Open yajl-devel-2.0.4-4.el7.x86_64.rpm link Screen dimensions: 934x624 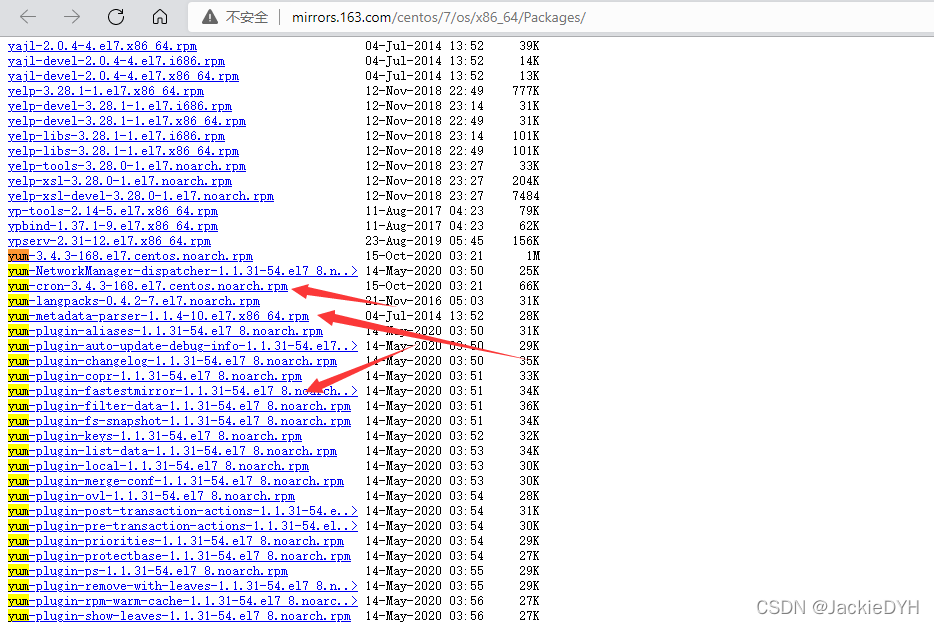tap(123, 76)
